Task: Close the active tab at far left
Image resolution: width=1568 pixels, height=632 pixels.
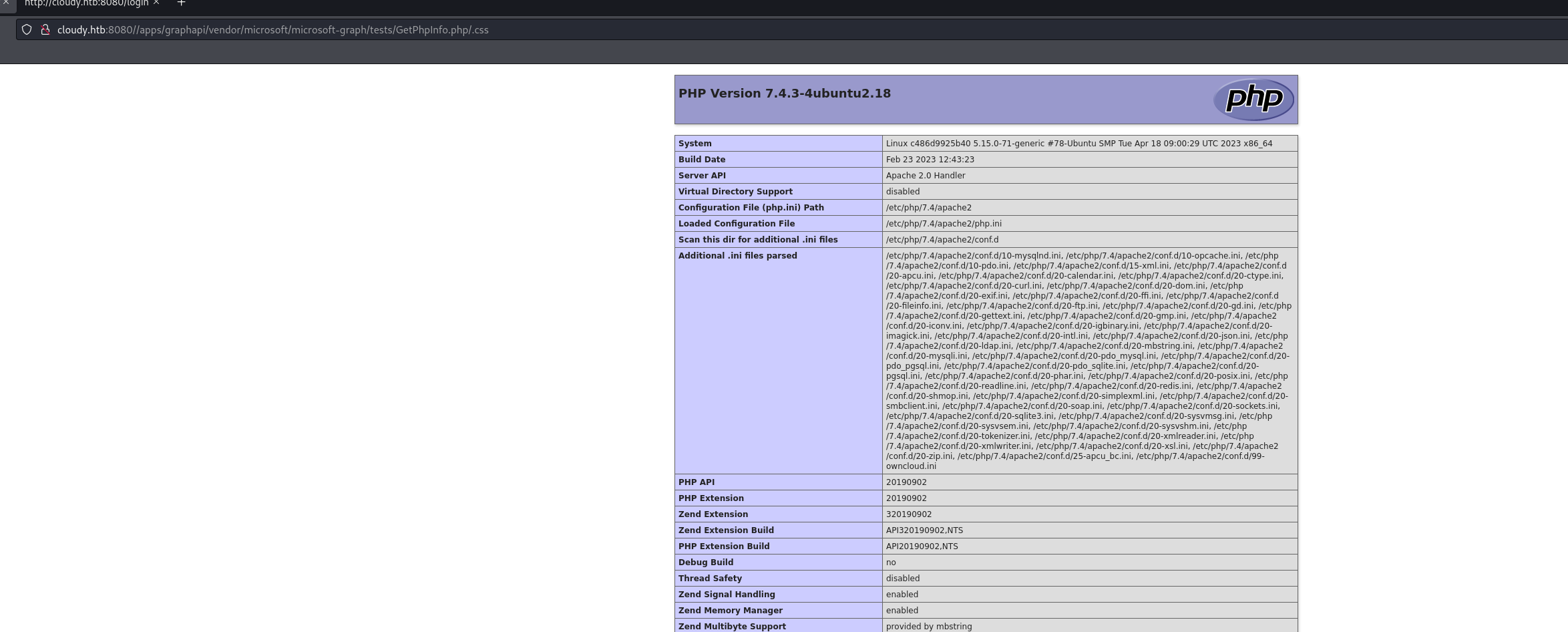Action: click(x=6, y=3)
